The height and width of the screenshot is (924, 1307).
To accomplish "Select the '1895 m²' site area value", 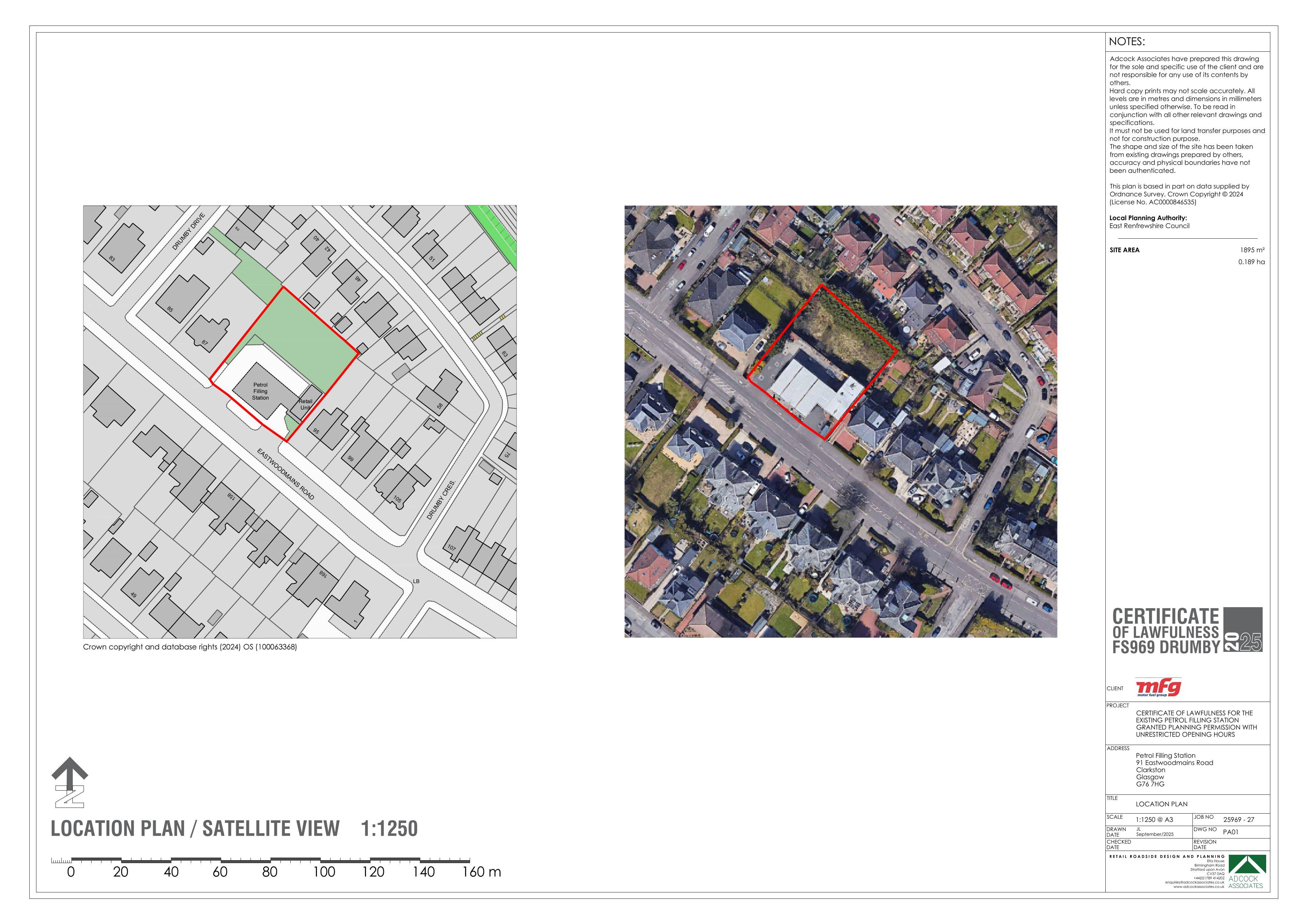I will pyautogui.click(x=1252, y=250).
